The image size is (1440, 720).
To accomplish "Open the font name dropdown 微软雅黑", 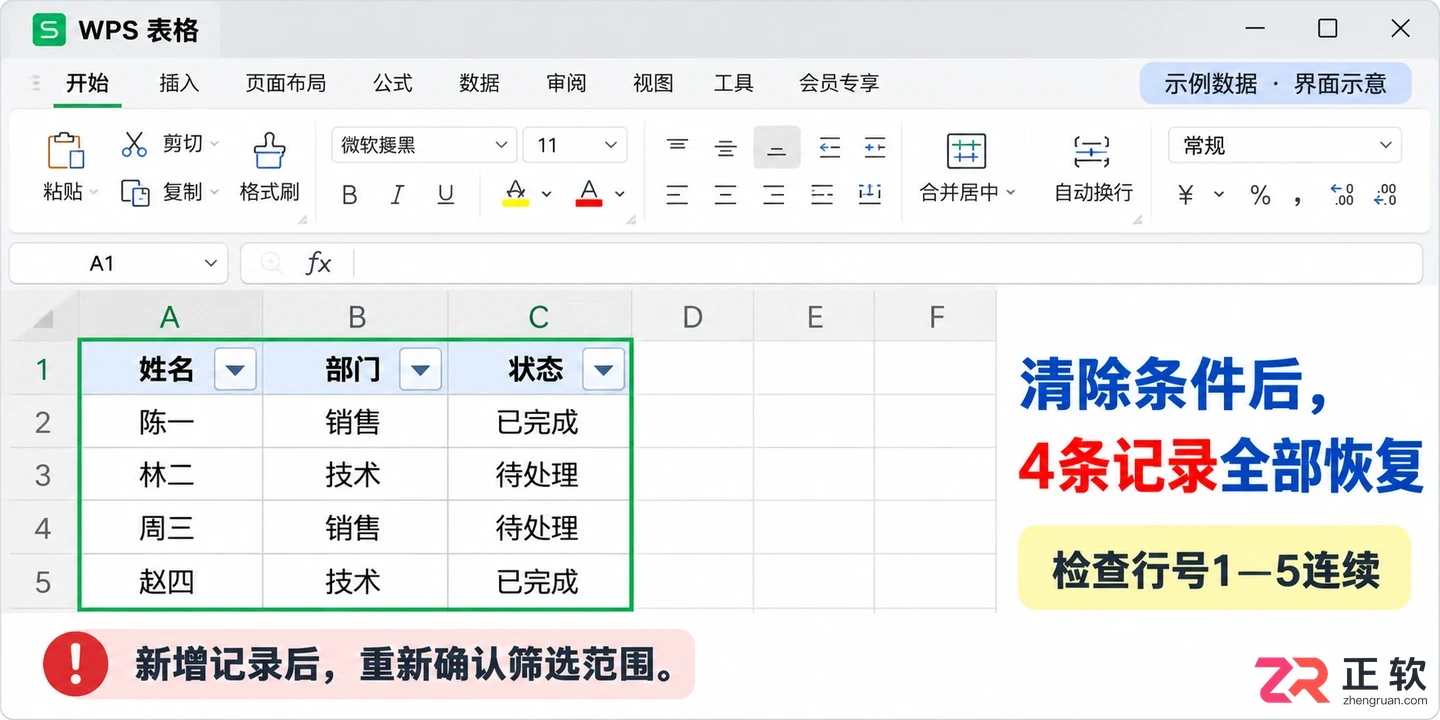I will [x=424, y=145].
